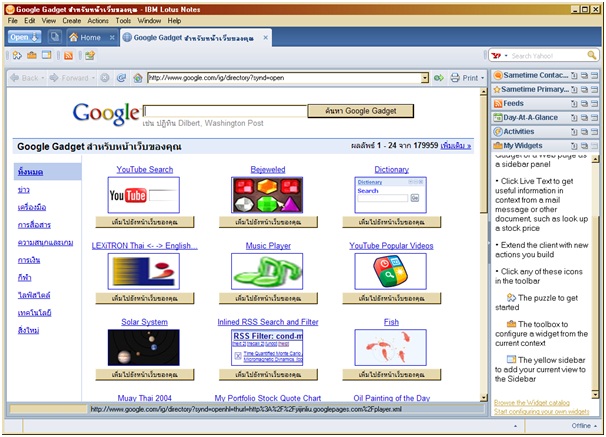The height and width of the screenshot is (437, 606).
Task: Open the Back button history arrow
Action: (43, 78)
